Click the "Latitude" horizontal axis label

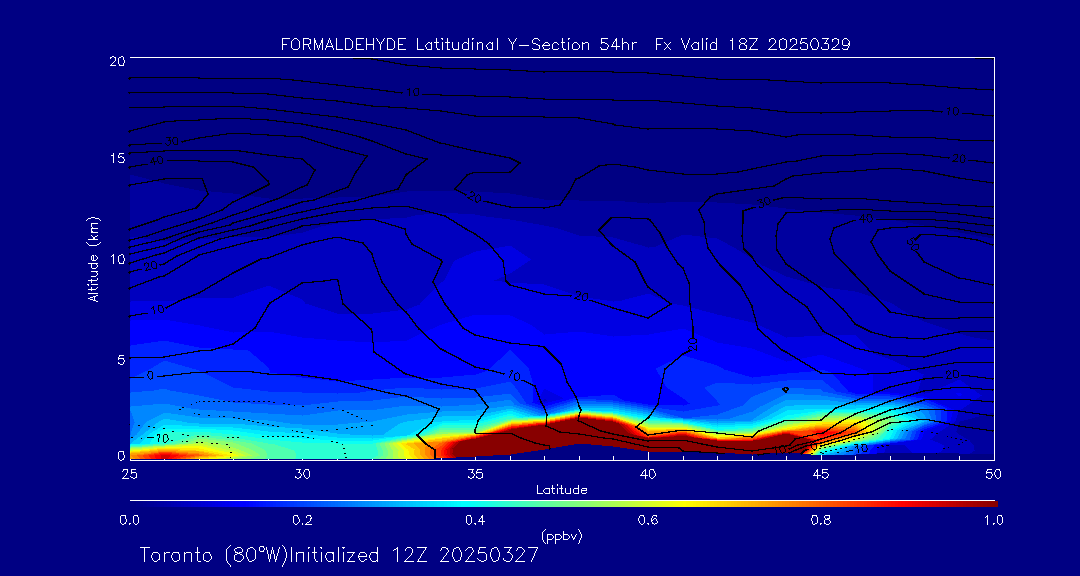pyautogui.click(x=561, y=490)
